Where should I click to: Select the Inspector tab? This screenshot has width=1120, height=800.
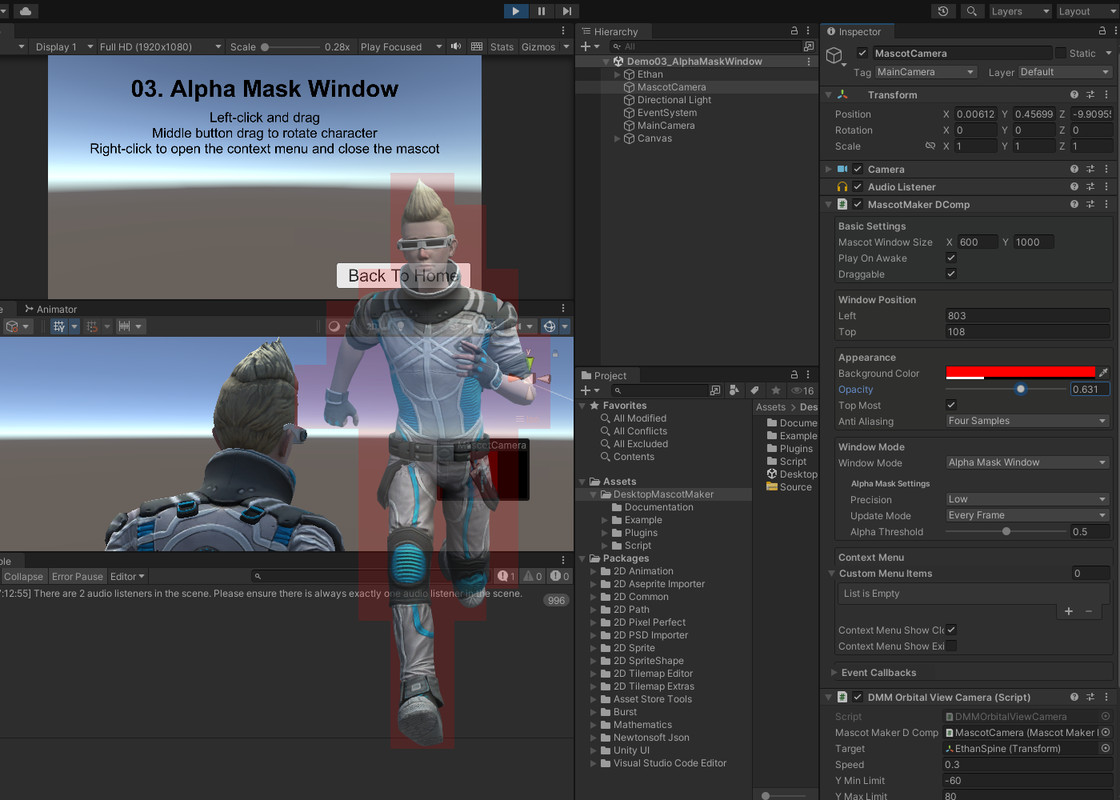point(859,32)
